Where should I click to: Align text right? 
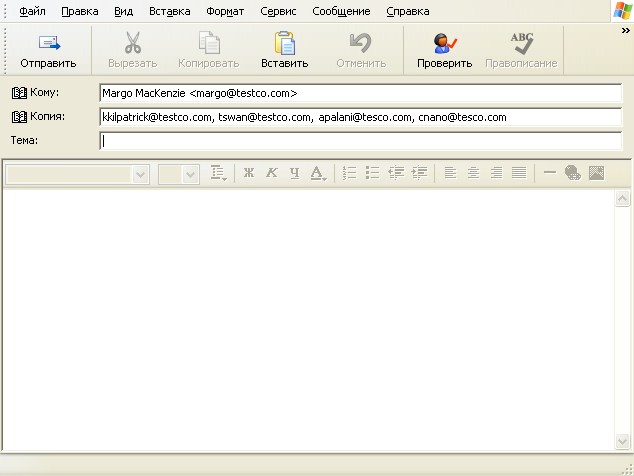[497, 173]
